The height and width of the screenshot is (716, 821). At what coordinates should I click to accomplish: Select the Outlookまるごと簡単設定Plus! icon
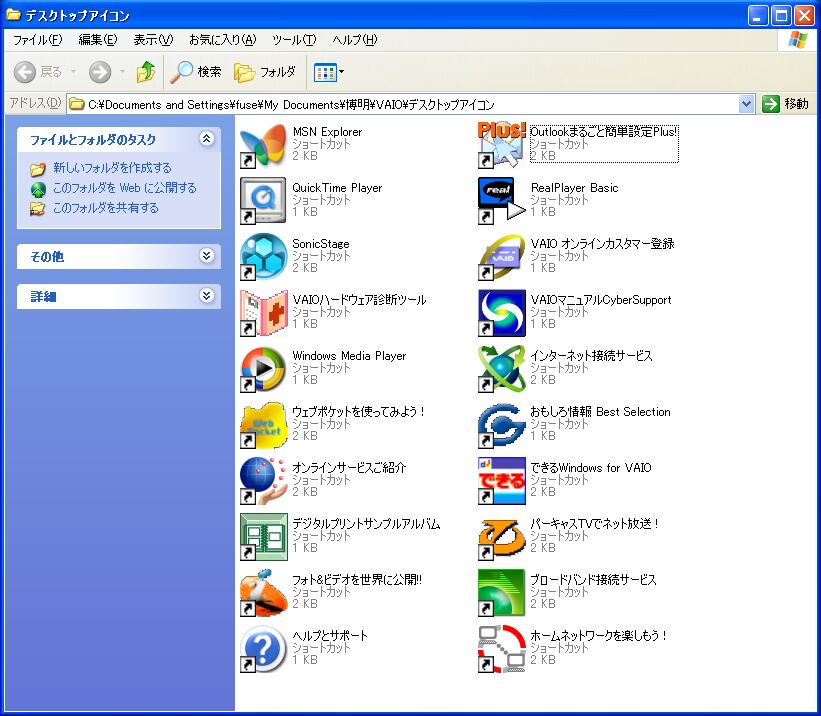501,145
